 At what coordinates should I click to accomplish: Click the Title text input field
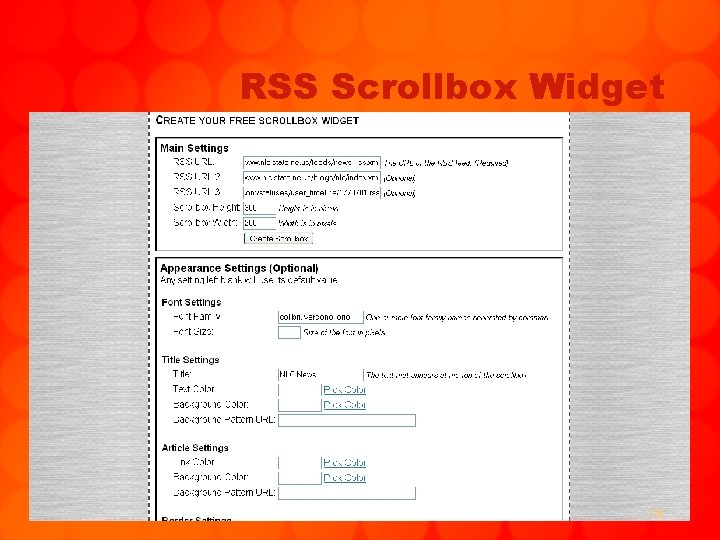[321, 375]
